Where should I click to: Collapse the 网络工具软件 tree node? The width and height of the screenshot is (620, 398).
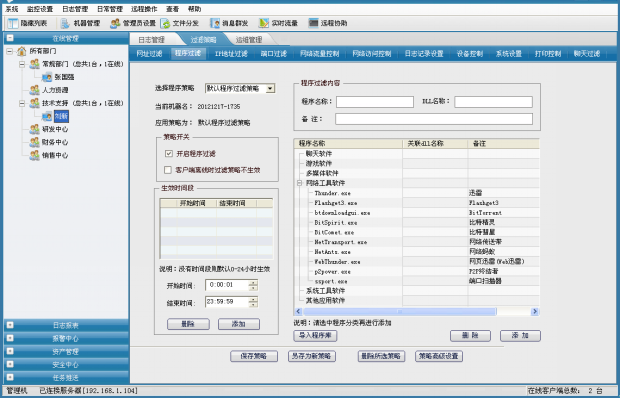pyautogui.click(x=299, y=183)
